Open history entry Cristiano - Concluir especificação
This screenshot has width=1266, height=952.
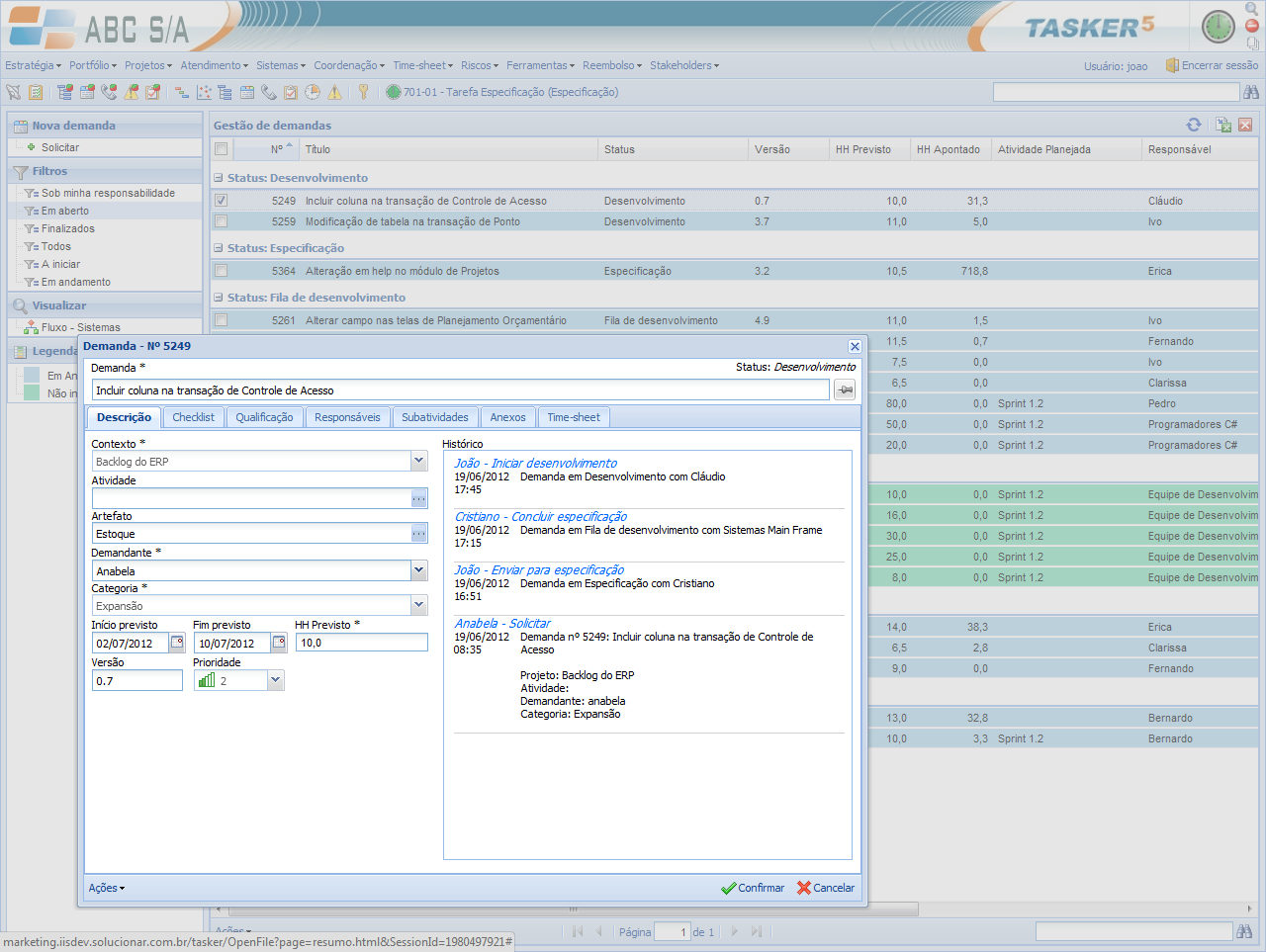coord(540,516)
